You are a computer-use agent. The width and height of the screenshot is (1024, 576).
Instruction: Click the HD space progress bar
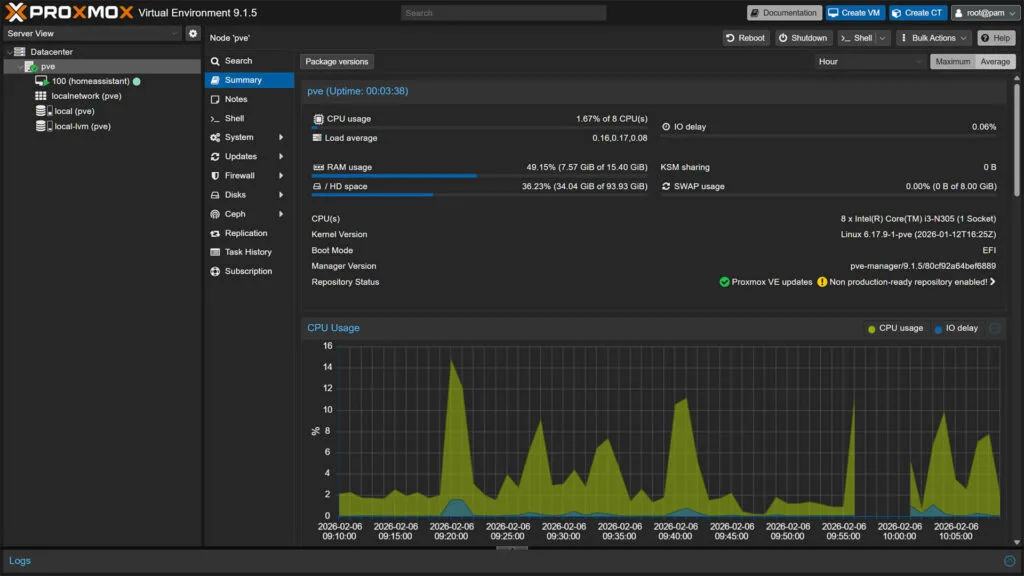click(480, 195)
